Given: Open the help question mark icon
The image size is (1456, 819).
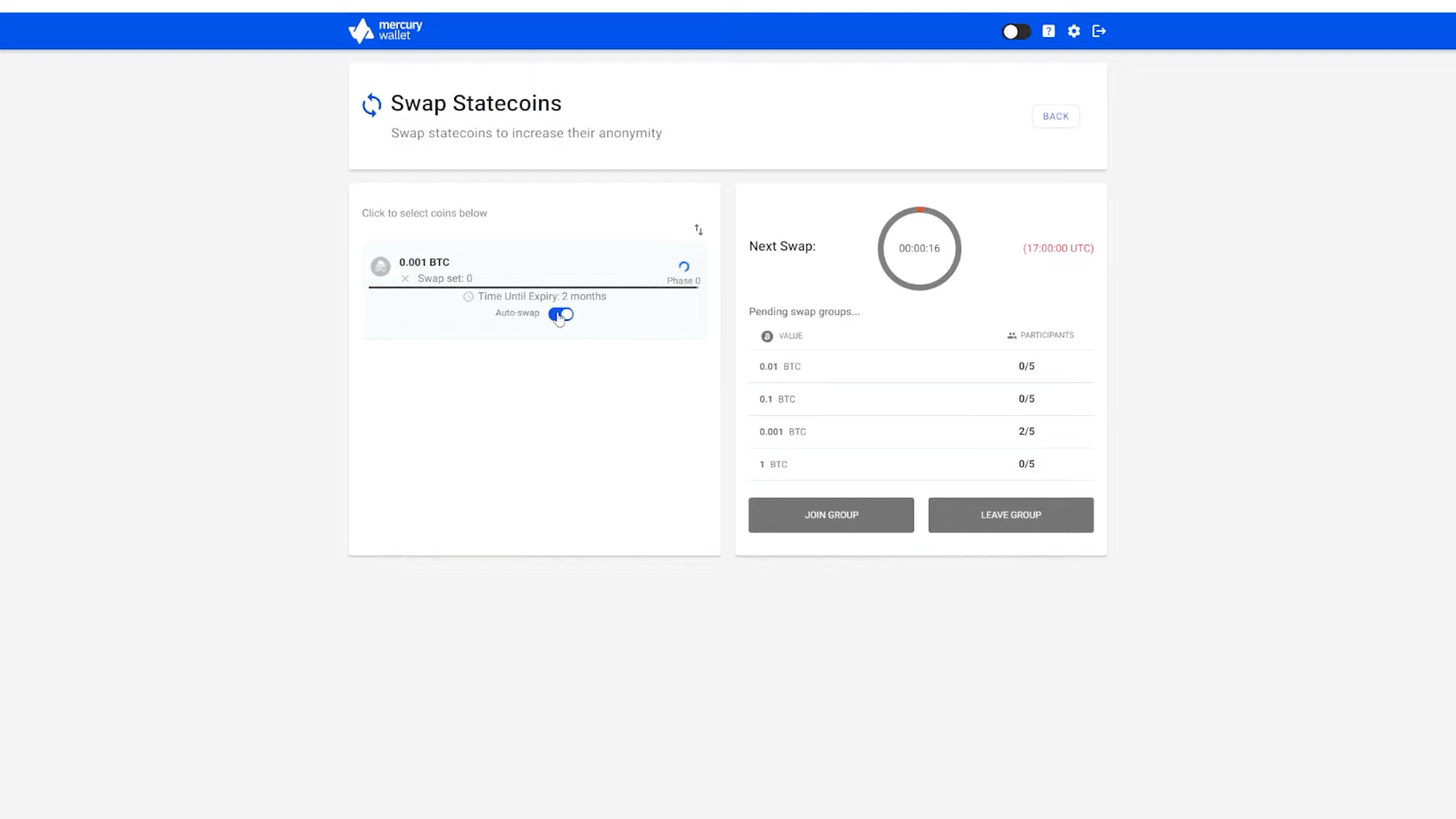Looking at the screenshot, I should pos(1048,31).
